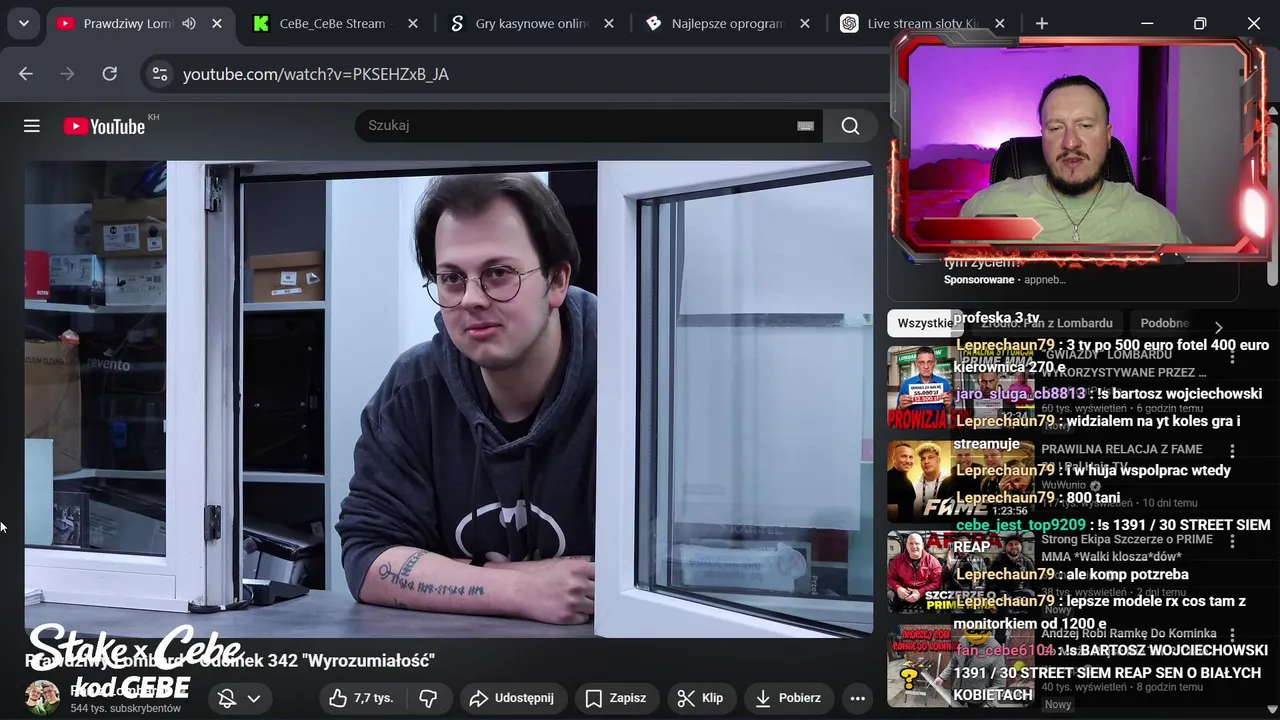Viewport: 1280px width, 720px height.
Task: Switch to the Live stream sloty tab
Action: click(922, 23)
